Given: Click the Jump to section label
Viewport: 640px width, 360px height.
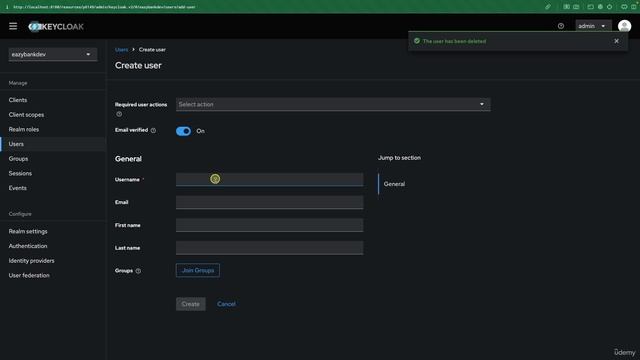Looking at the screenshot, I should (x=399, y=158).
